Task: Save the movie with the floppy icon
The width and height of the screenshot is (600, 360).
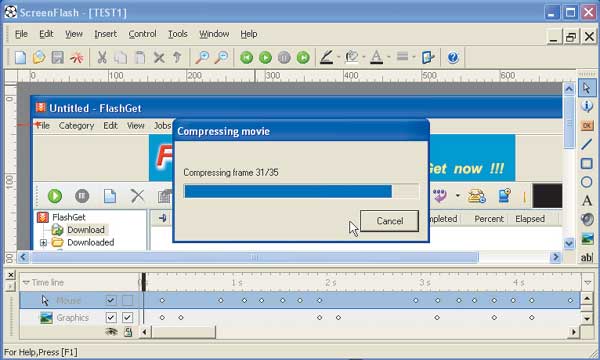Action: pos(57,58)
